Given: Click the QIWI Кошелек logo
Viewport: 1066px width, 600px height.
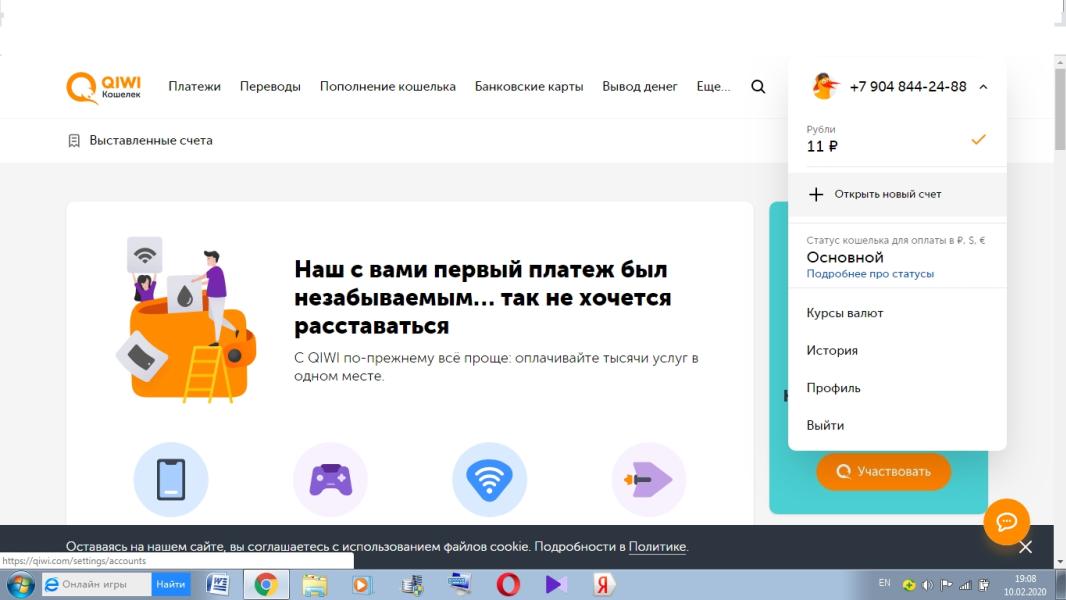Looking at the screenshot, I should click(103, 86).
